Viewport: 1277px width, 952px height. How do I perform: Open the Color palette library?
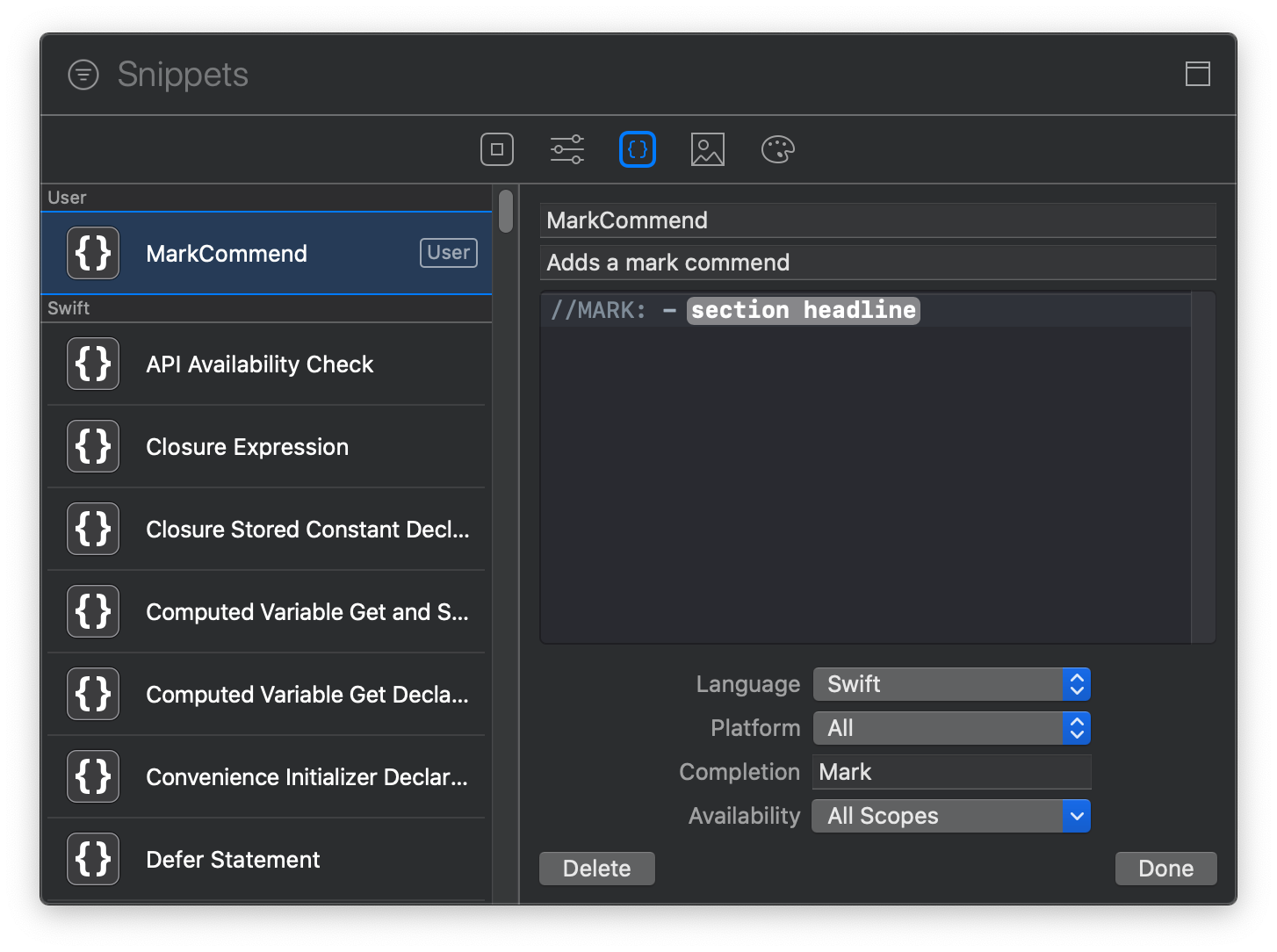pyautogui.click(x=777, y=149)
